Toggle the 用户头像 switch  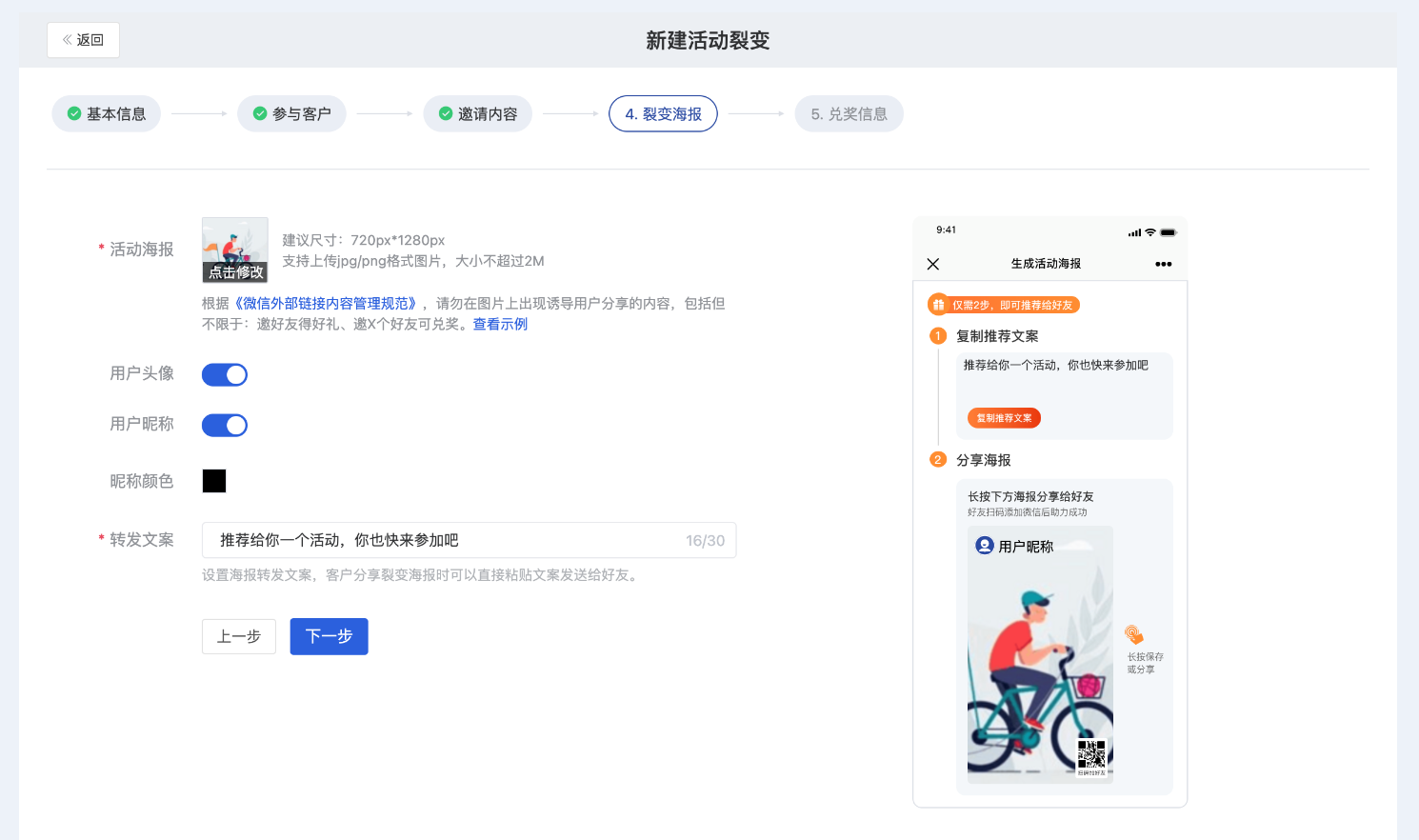(x=225, y=374)
